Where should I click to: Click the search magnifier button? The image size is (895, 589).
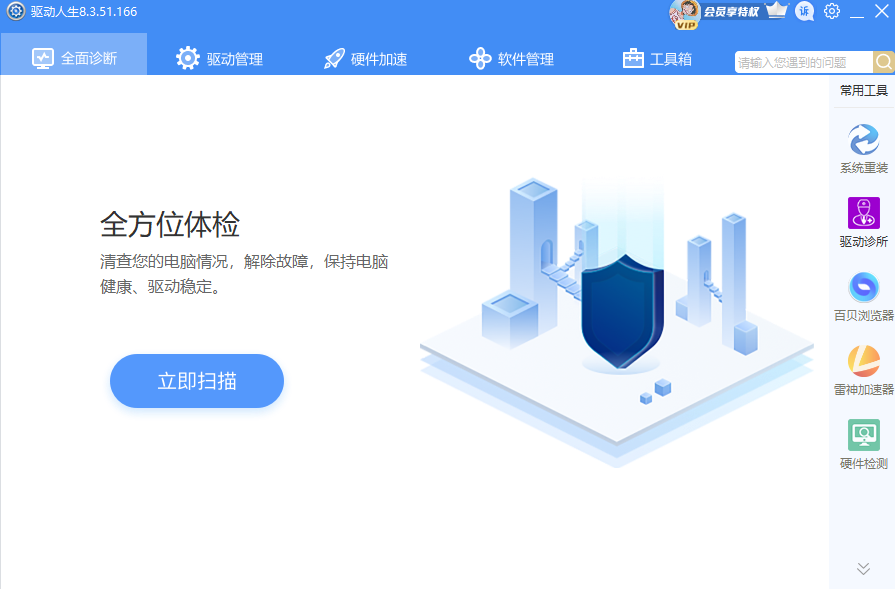tap(884, 62)
